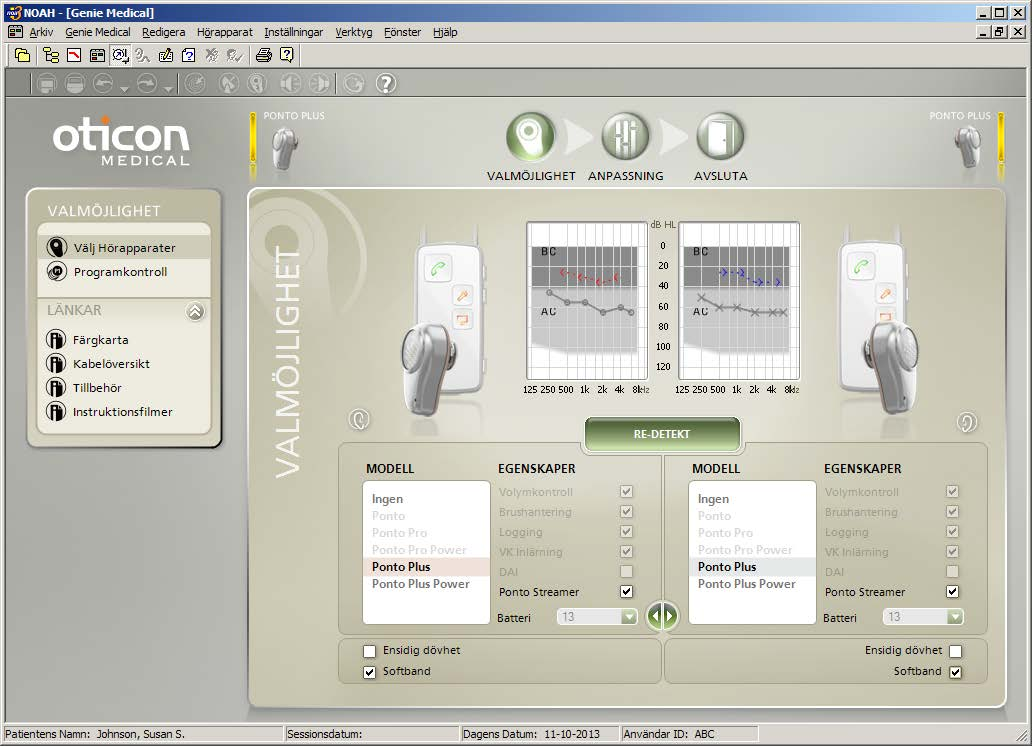Go to the Anpassning step icon
This screenshot has width=1032, height=746.
click(x=625, y=136)
